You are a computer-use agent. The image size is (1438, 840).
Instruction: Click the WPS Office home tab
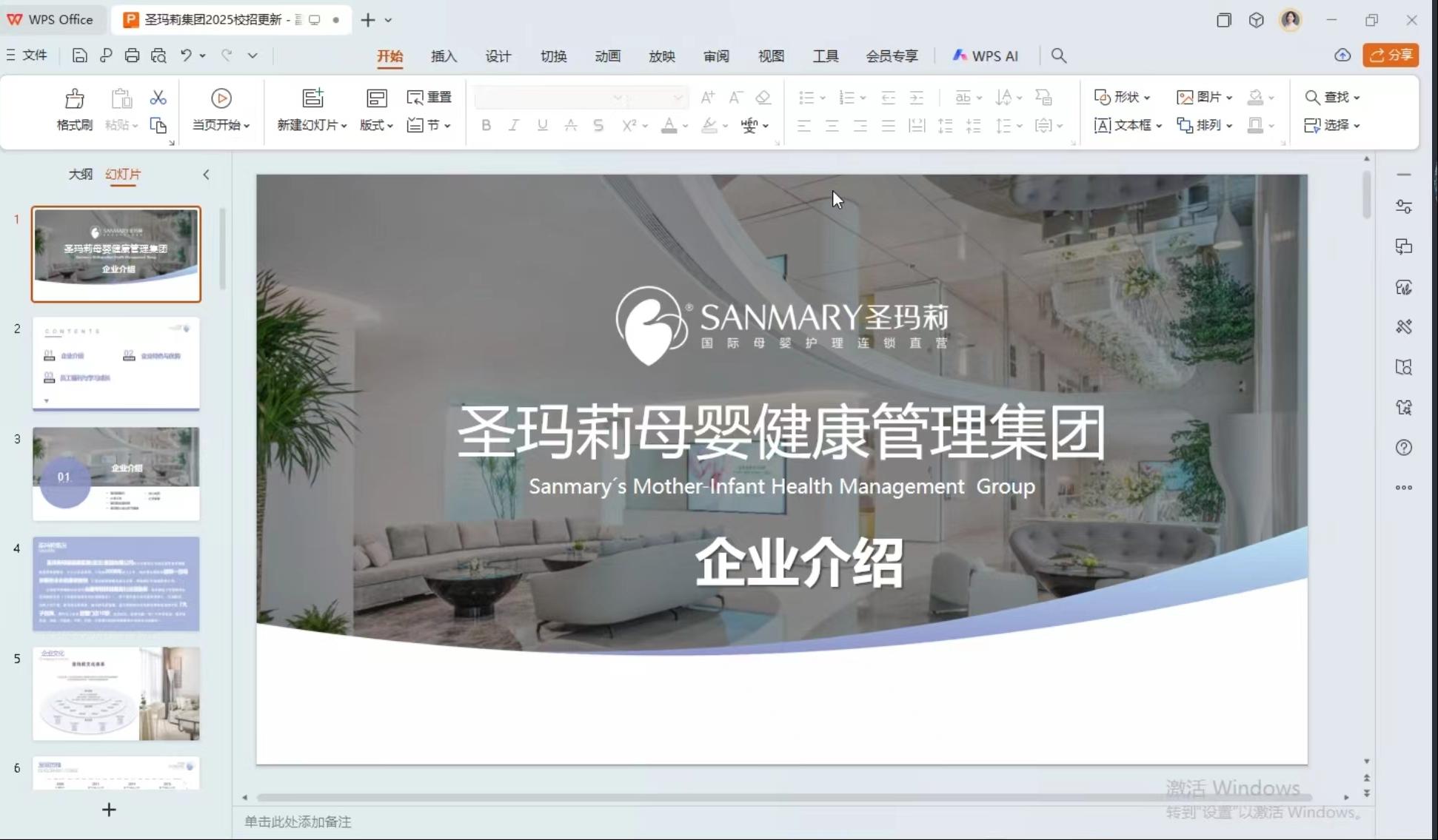click(x=50, y=20)
